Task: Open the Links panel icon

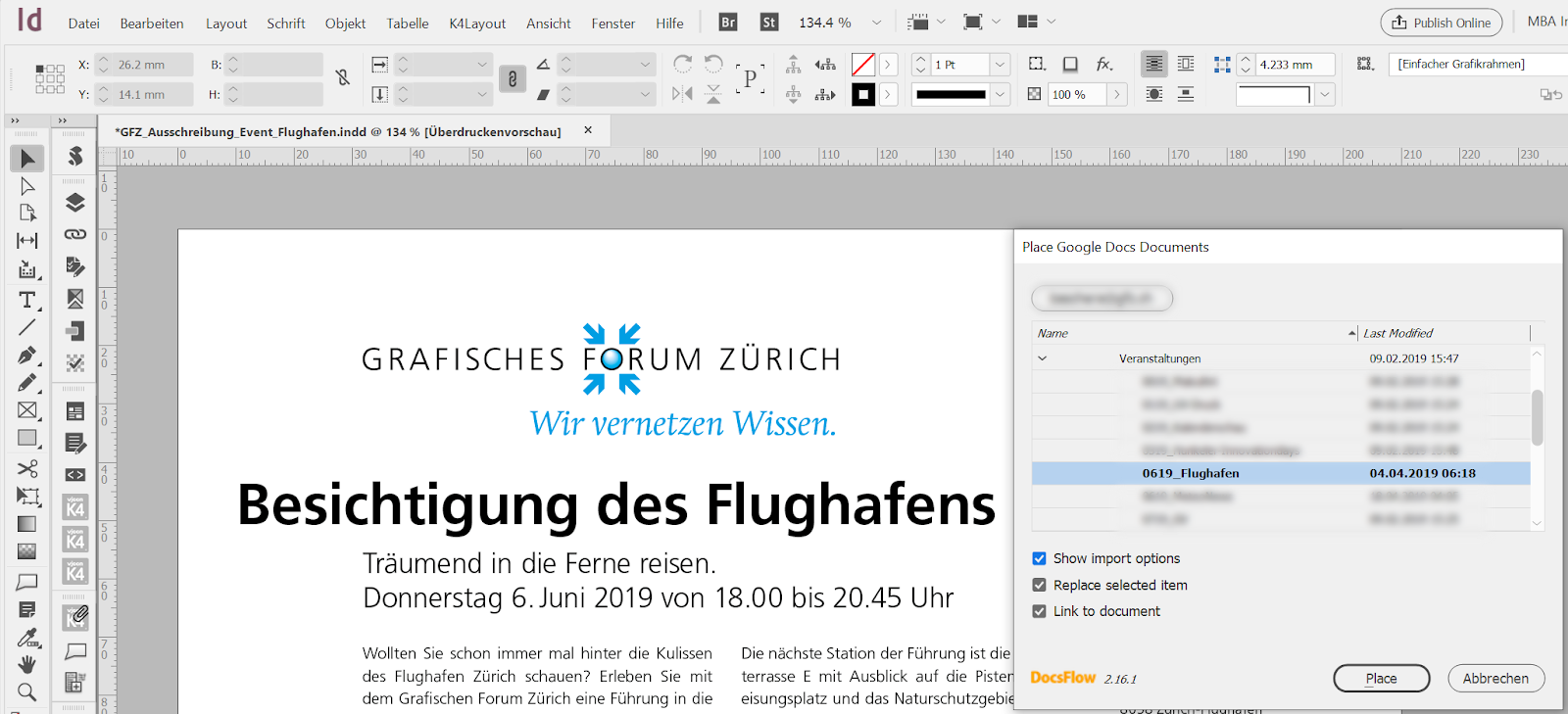Action: [75, 234]
